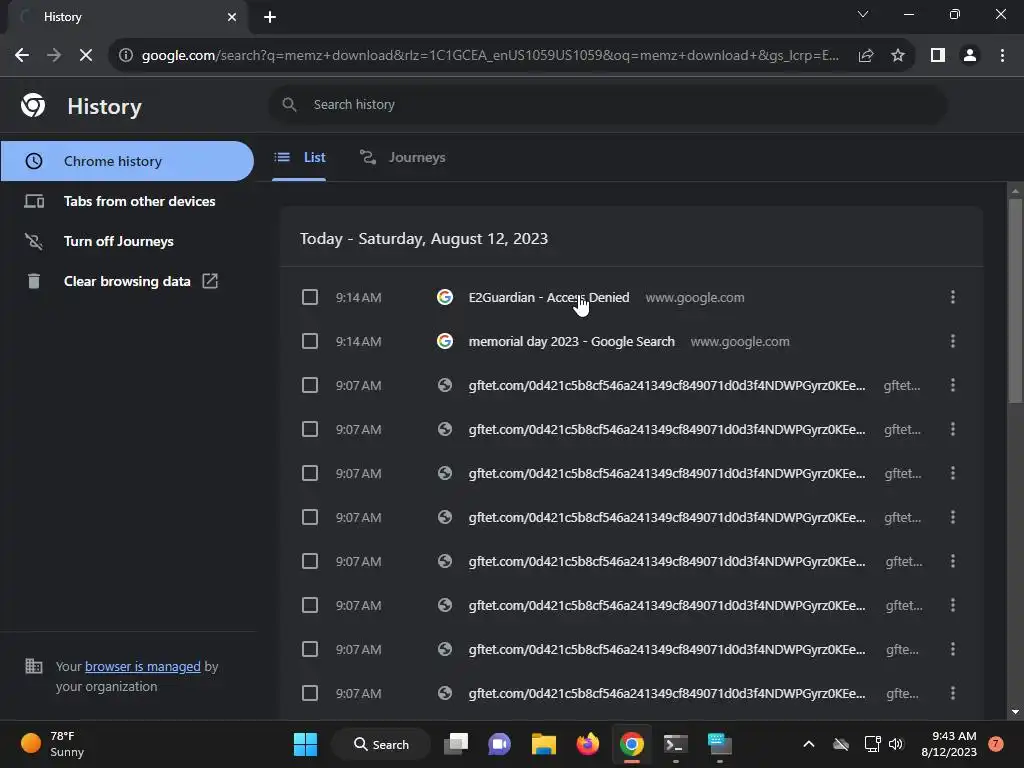Viewport: 1024px width, 768px height.
Task: Launch Firefox from the taskbar
Action: [588, 744]
